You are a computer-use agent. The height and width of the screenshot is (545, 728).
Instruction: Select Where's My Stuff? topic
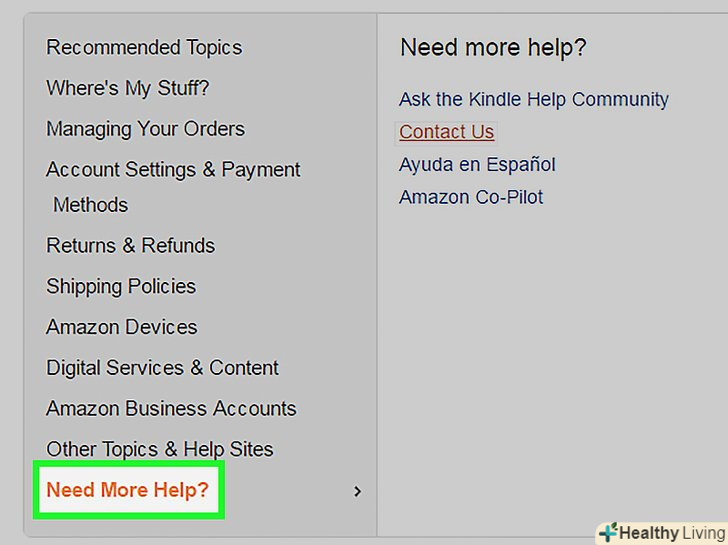coord(128,88)
